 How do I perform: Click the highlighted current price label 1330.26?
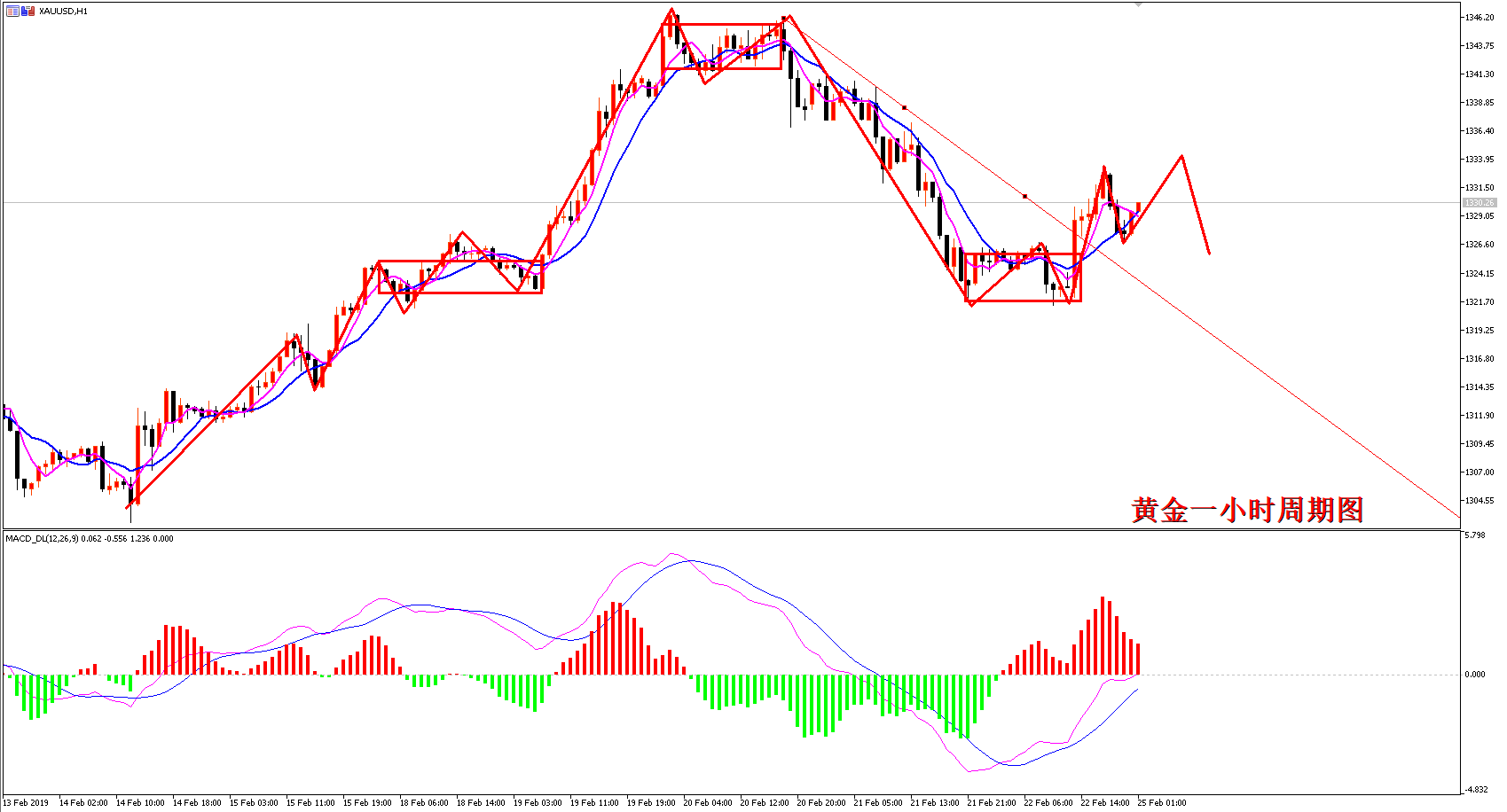pos(1480,203)
